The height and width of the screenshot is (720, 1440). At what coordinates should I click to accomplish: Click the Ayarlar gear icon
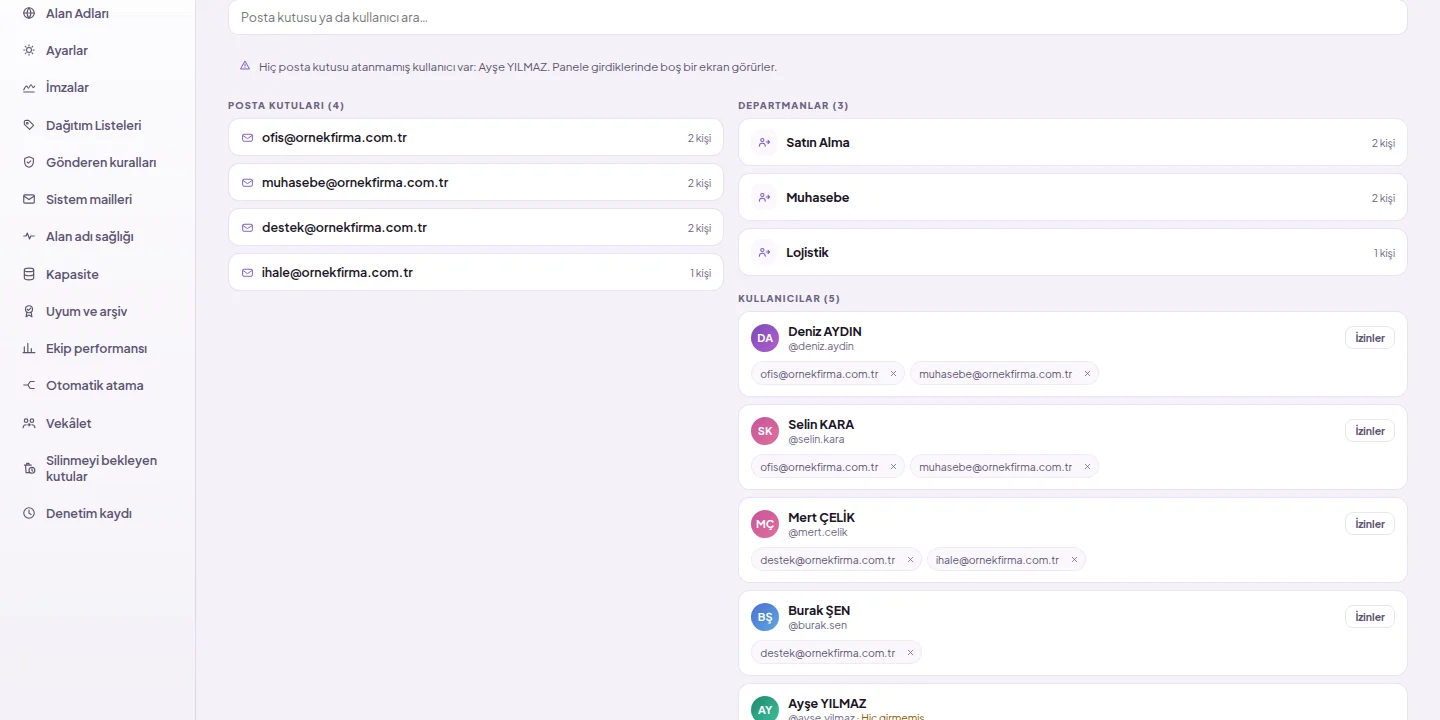pyautogui.click(x=29, y=50)
